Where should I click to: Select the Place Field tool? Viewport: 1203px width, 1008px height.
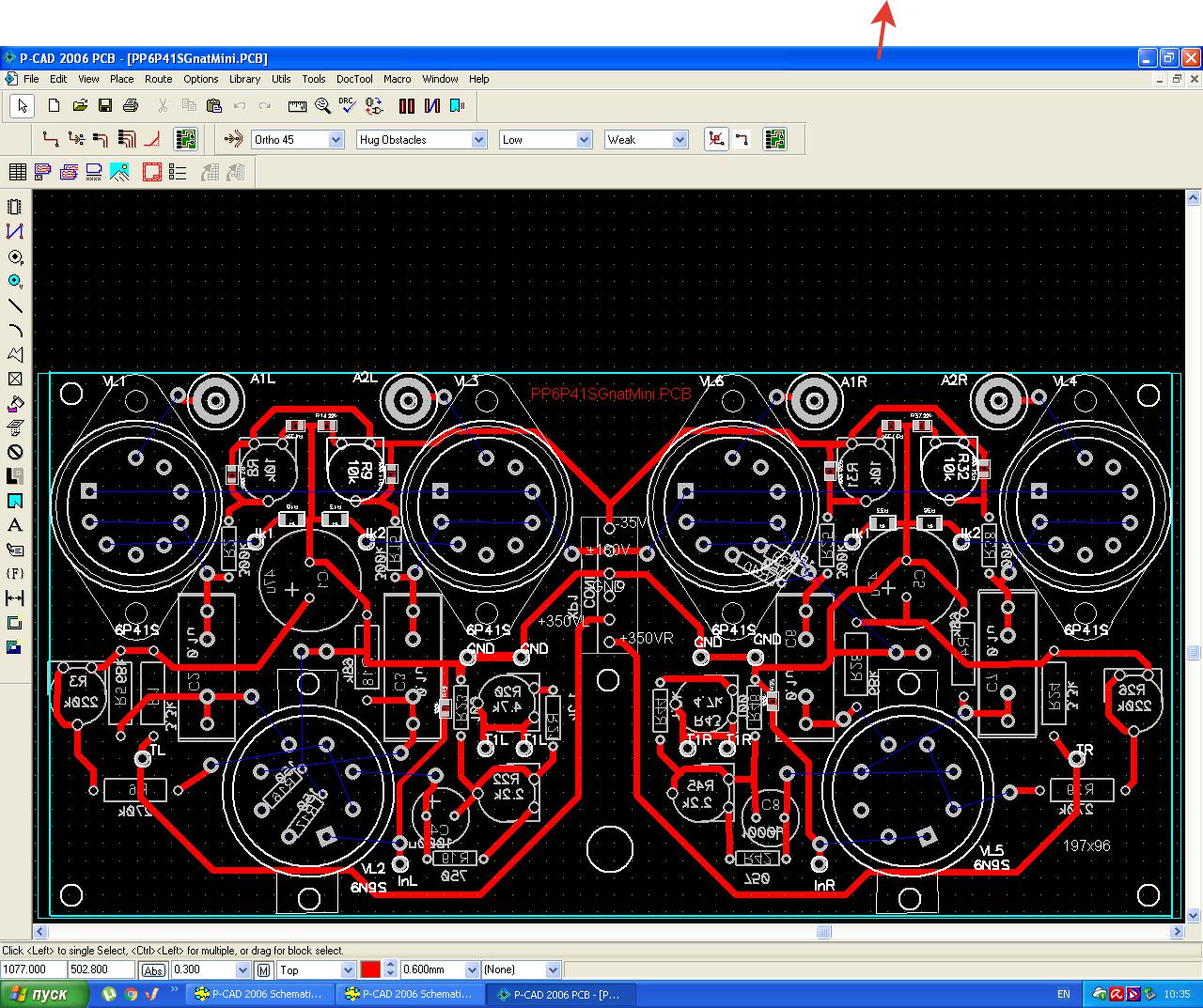click(14, 574)
